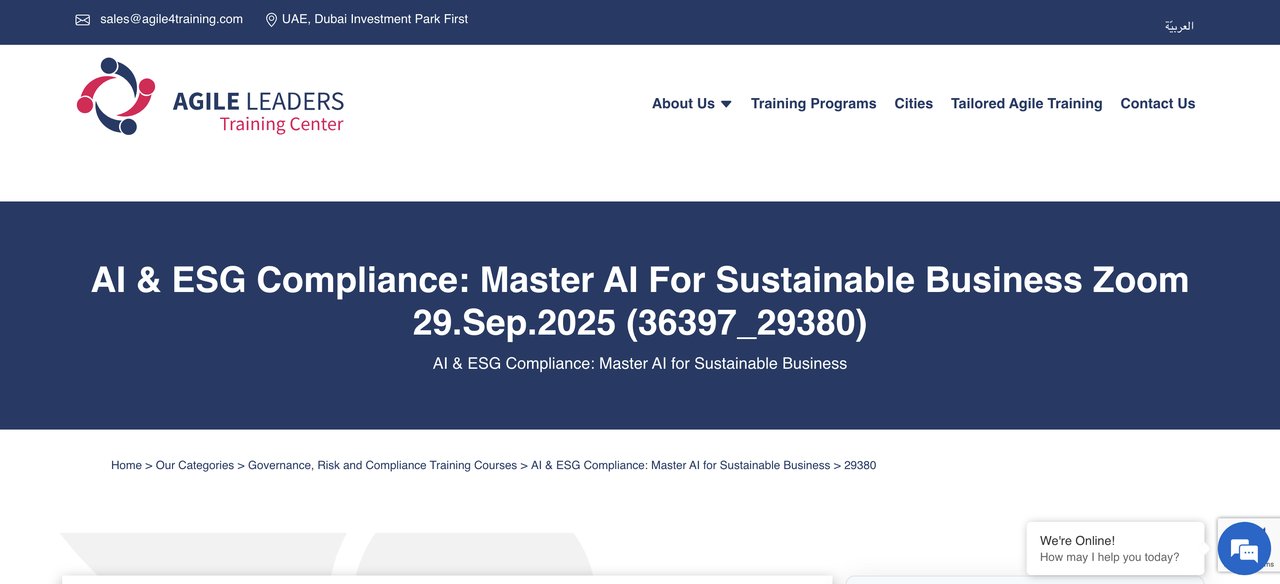
Task: Click the envelope email icon
Action: [x=83, y=19]
